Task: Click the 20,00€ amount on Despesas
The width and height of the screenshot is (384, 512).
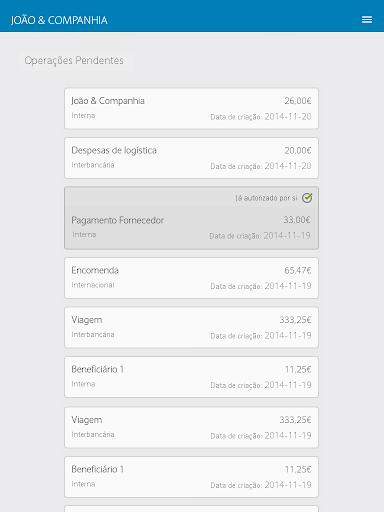Action: [x=298, y=151]
